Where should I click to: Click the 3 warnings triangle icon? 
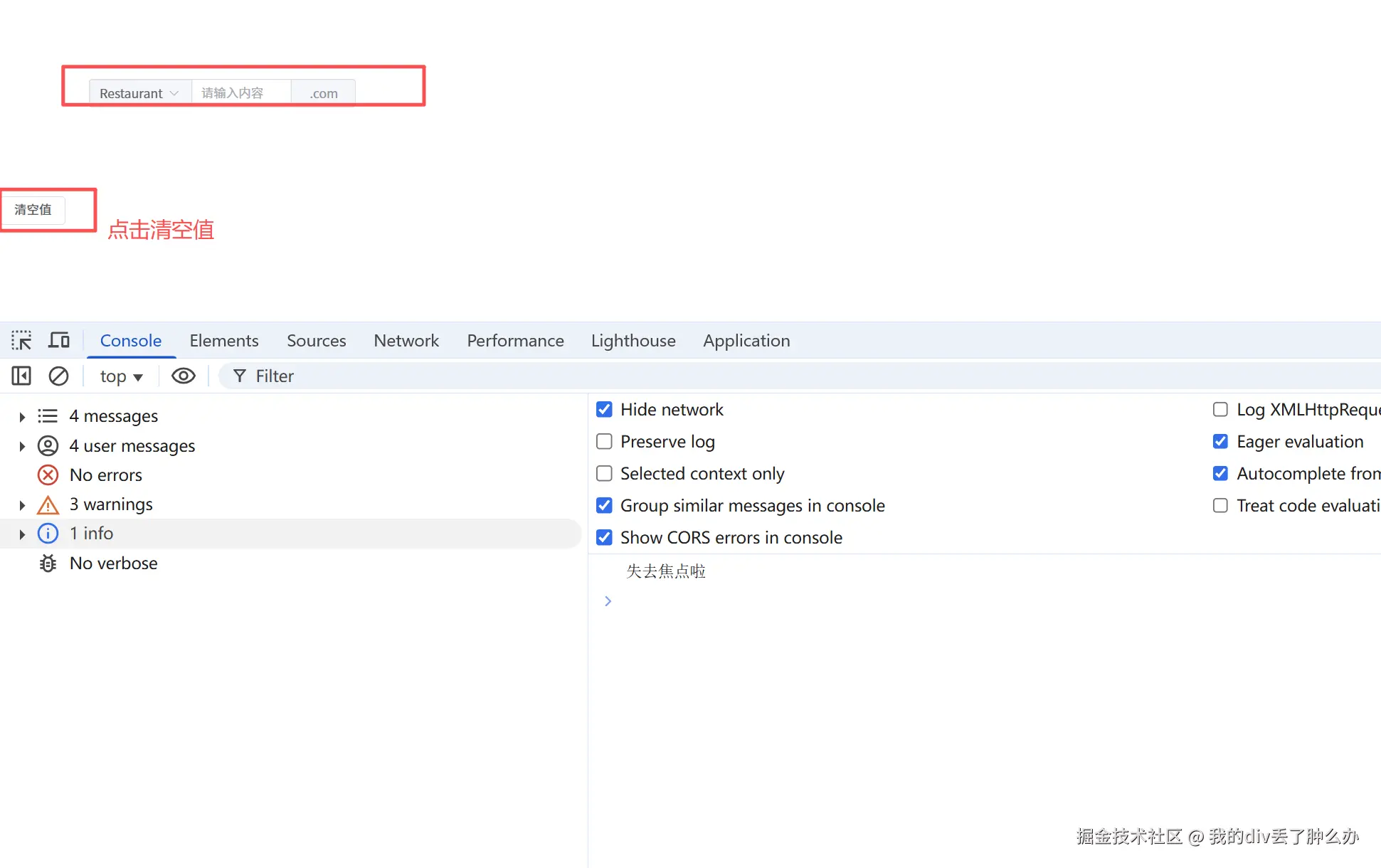48,505
